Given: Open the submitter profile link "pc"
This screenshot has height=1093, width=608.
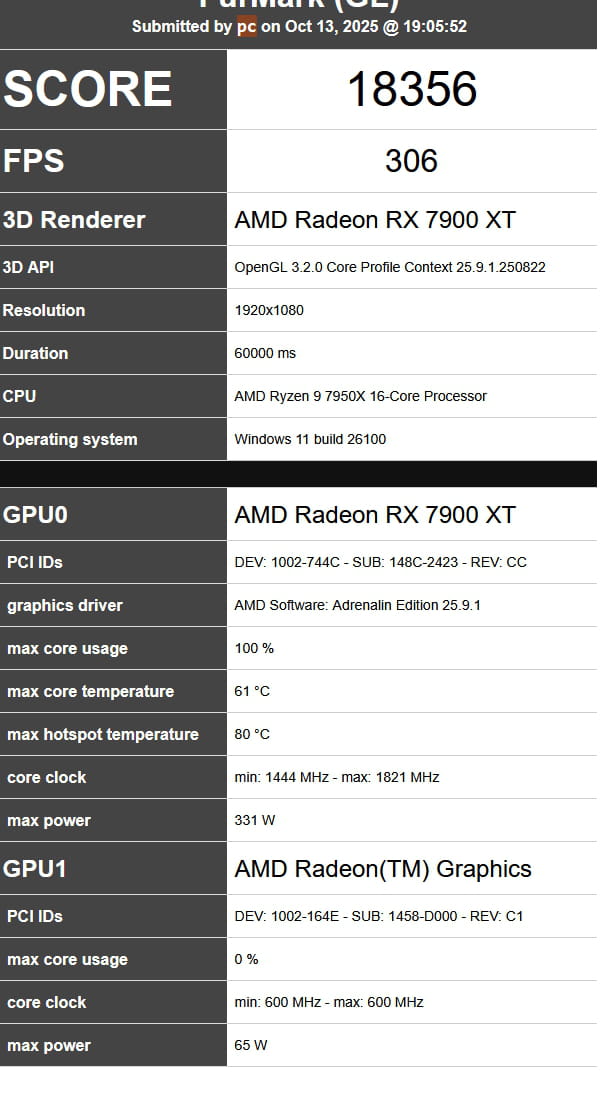Looking at the screenshot, I should tap(246, 27).
